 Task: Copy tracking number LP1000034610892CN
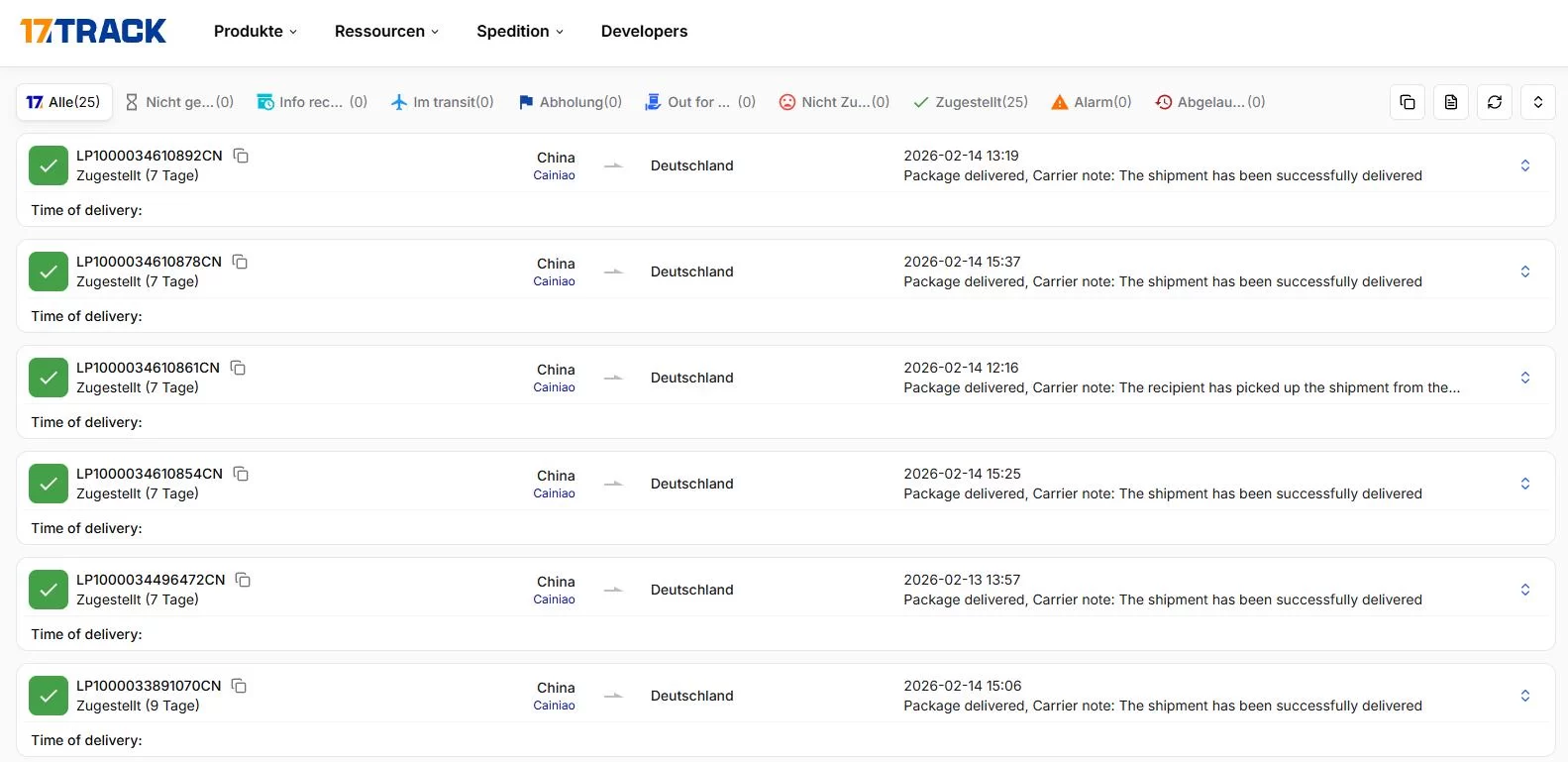pos(241,156)
